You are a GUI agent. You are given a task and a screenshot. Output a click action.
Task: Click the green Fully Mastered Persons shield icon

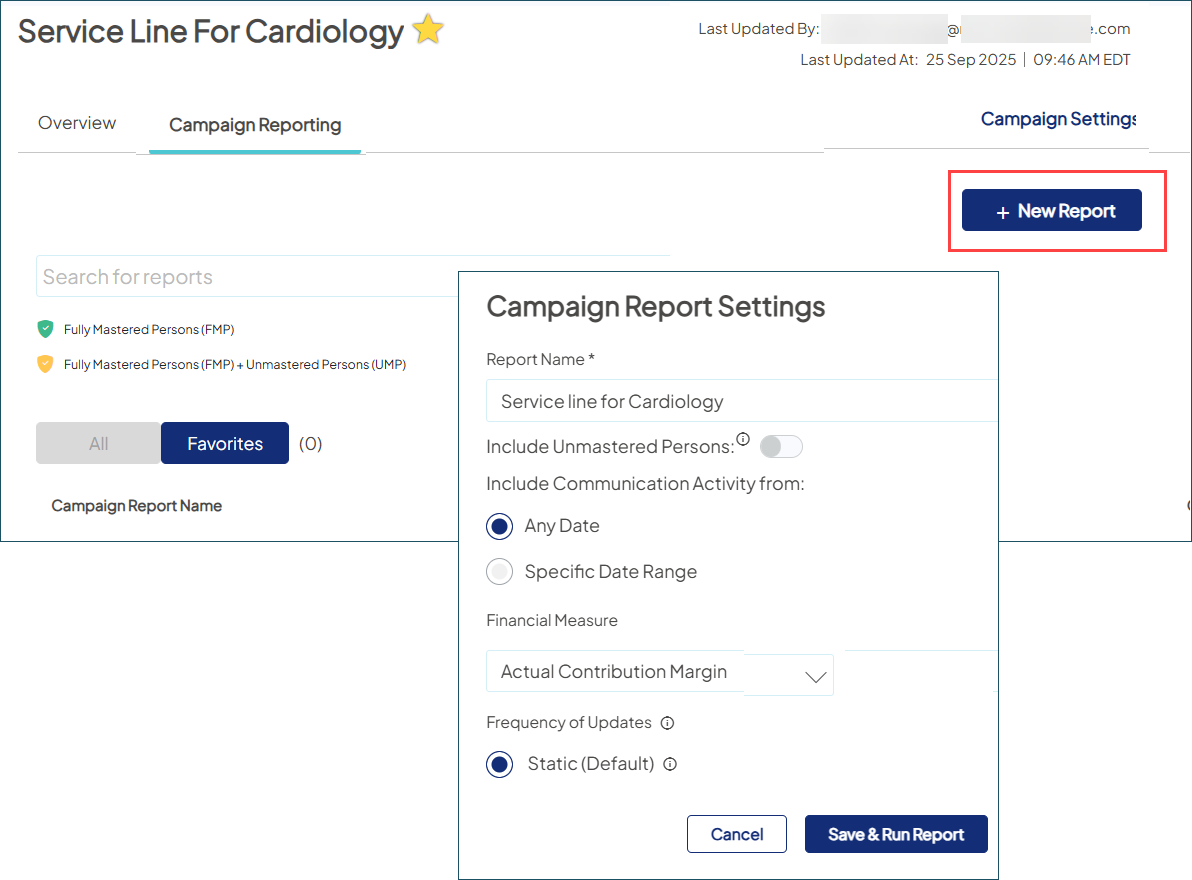[45, 328]
